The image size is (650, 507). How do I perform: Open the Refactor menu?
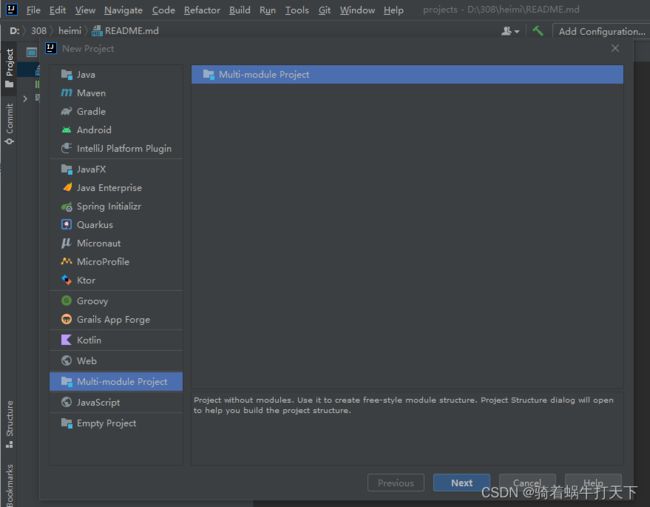[x=202, y=10]
